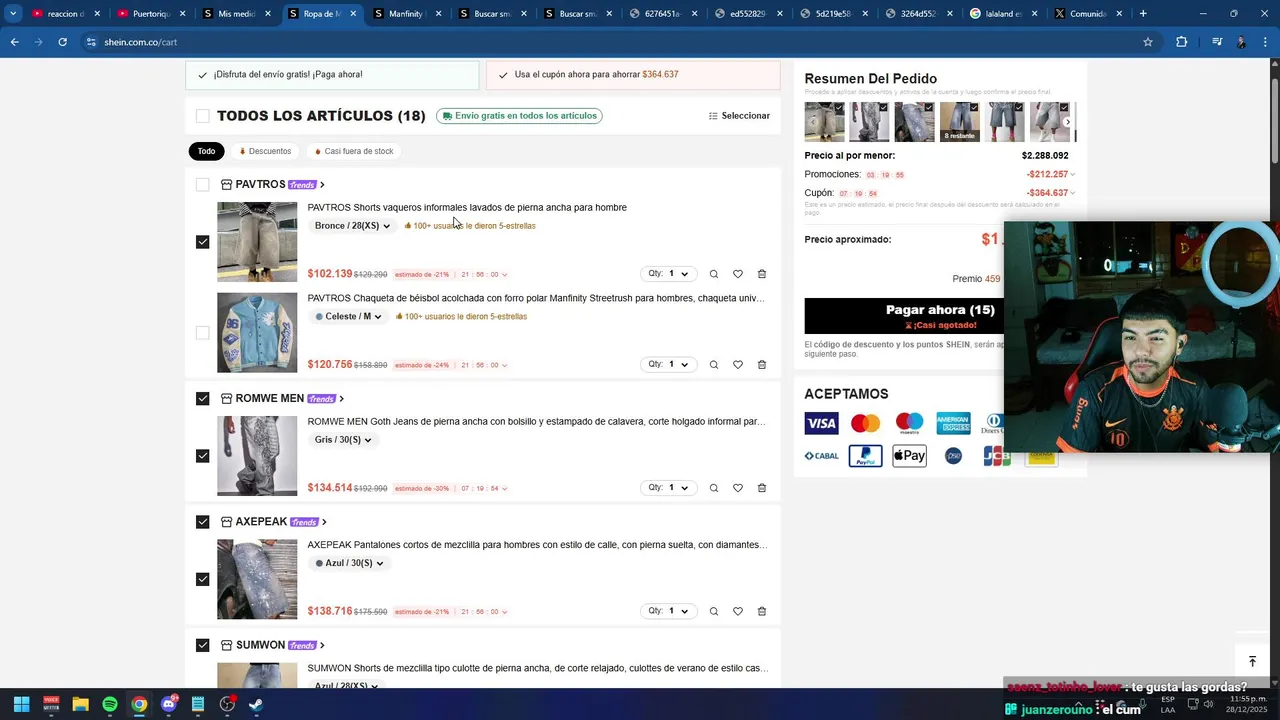Change quantity for PAVTROS Chaqueta de béisbol
The height and width of the screenshot is (720, 1280).
pos(668,365)
